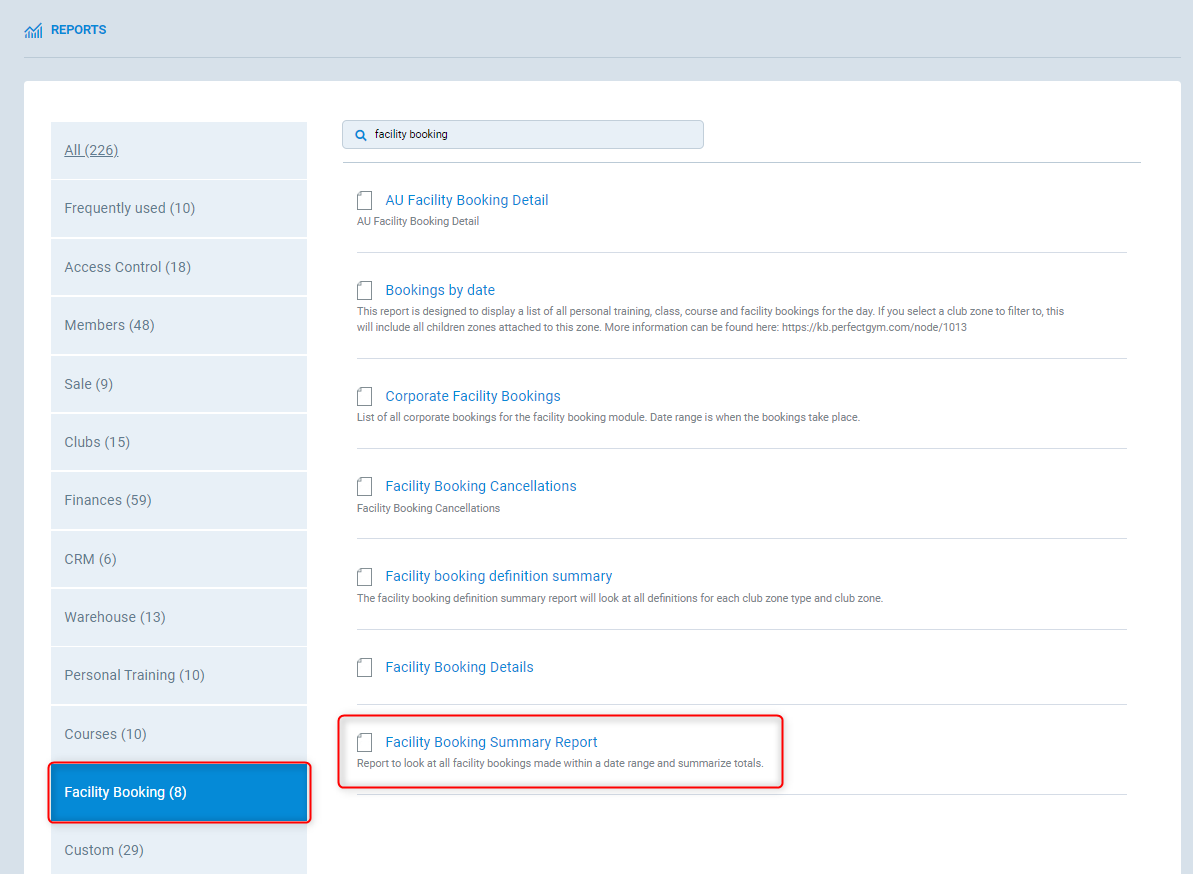Open the Finances (59) category
The height and width of the screenshot is (874, 1193).
pyautogui.click(x=107, y=500)
